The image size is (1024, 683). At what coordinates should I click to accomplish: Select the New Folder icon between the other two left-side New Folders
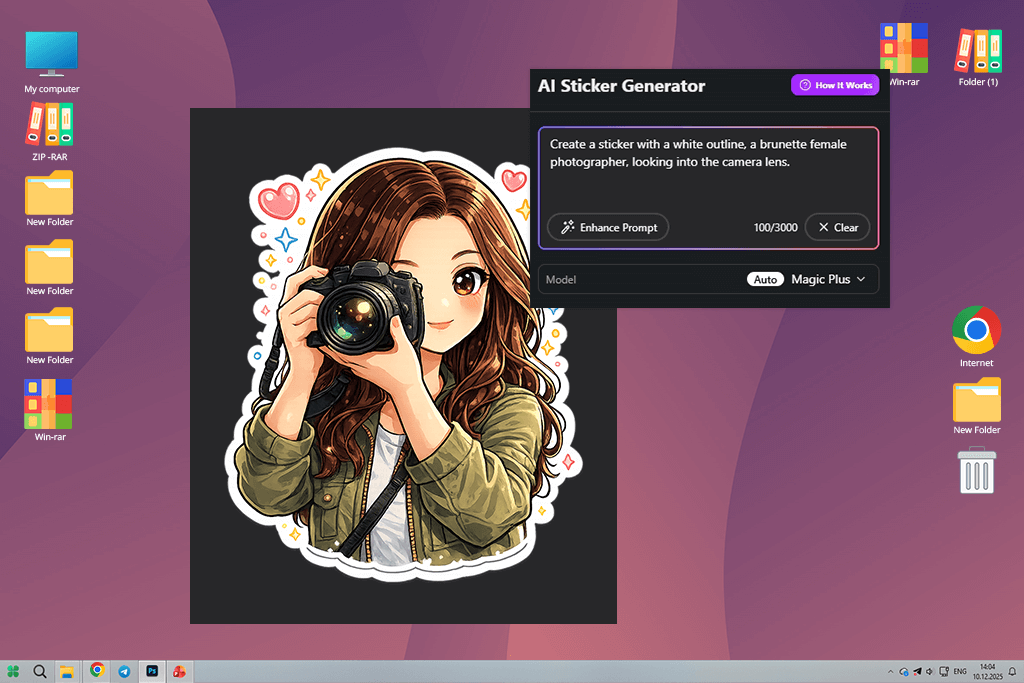coord(49,268)
